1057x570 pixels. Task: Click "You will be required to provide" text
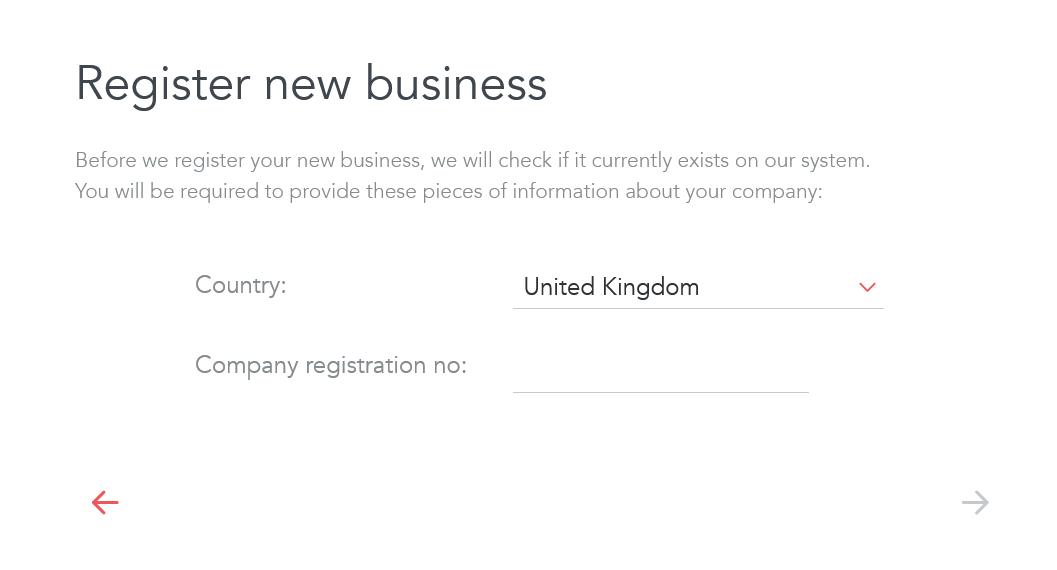[179, 191]
